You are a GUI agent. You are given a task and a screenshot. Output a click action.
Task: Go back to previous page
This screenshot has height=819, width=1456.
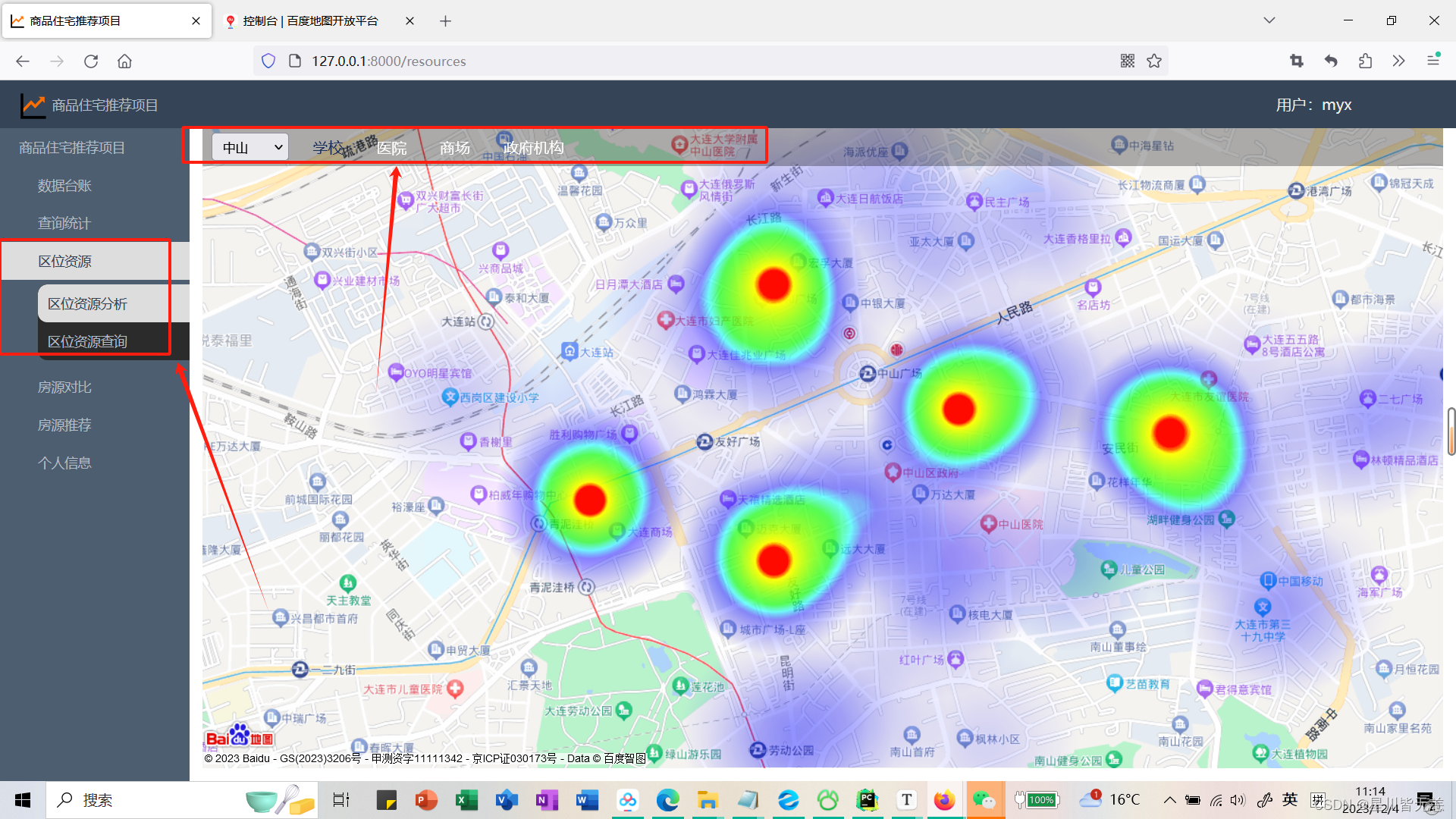coord(23,61)
